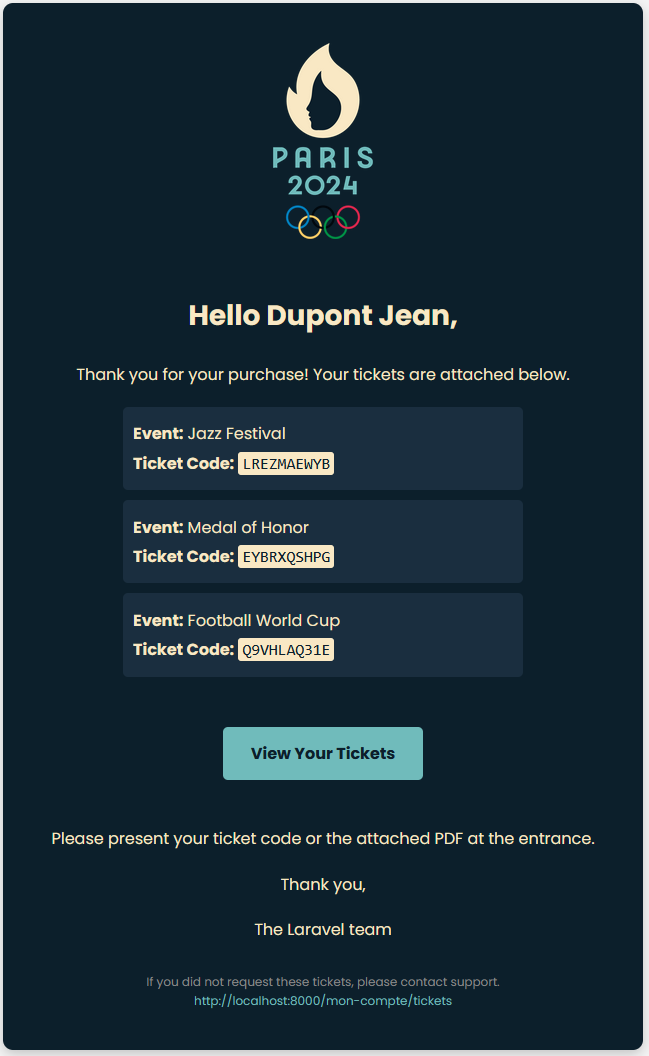
Task: Click Event label for Football World Cup
Action: (158, 620)
